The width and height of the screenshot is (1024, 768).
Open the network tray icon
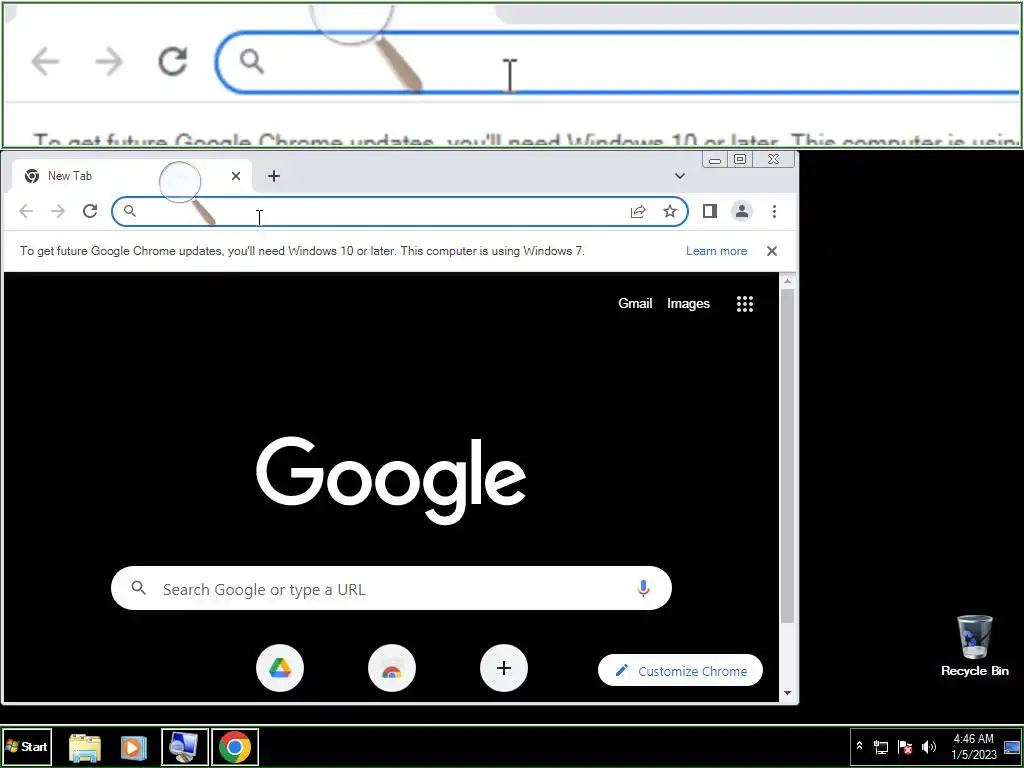[x=881, y=747]
